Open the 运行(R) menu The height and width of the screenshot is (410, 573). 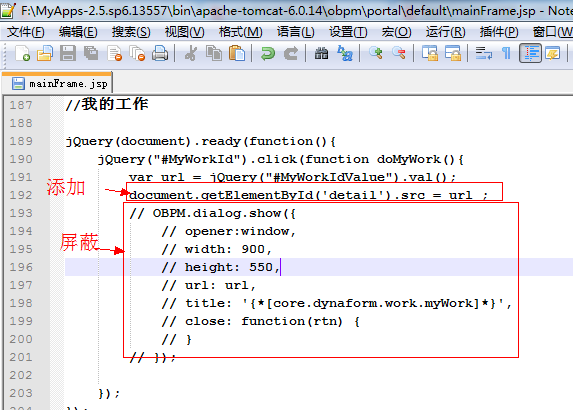(445, 32)
